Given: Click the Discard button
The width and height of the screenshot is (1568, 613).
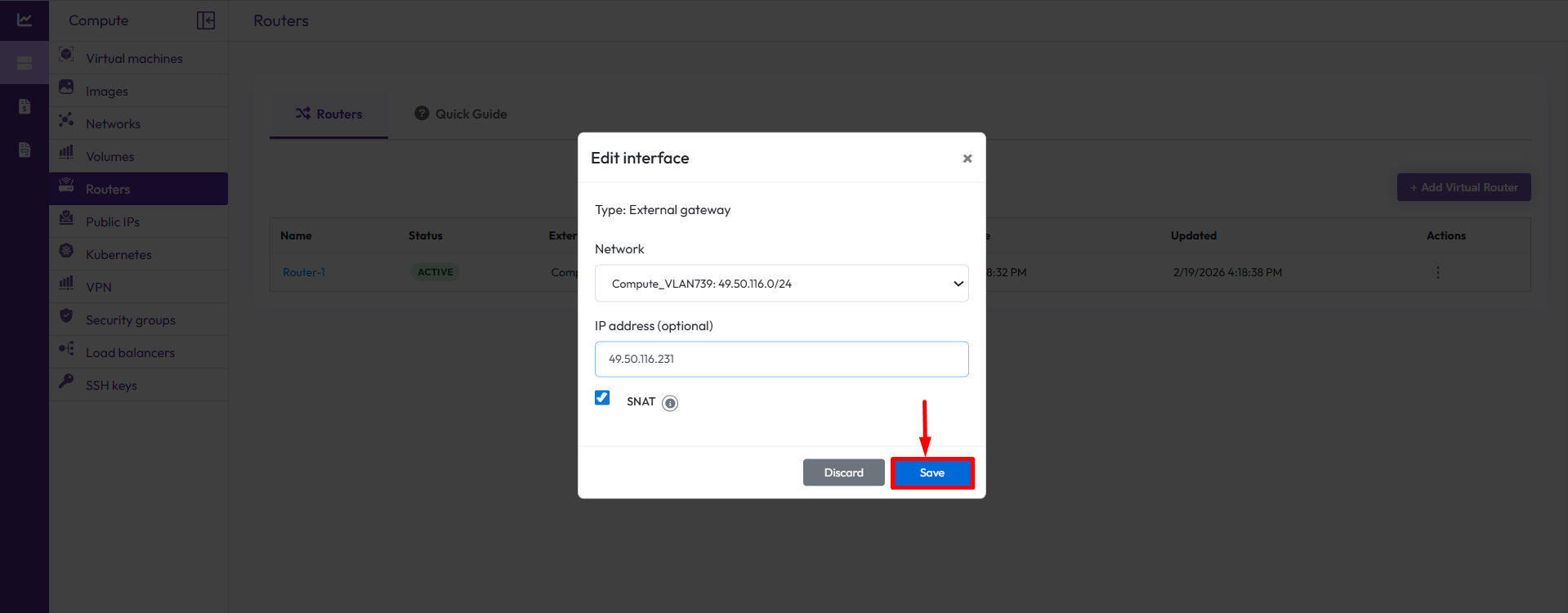Looking at the screenshot, I should 843,472.
